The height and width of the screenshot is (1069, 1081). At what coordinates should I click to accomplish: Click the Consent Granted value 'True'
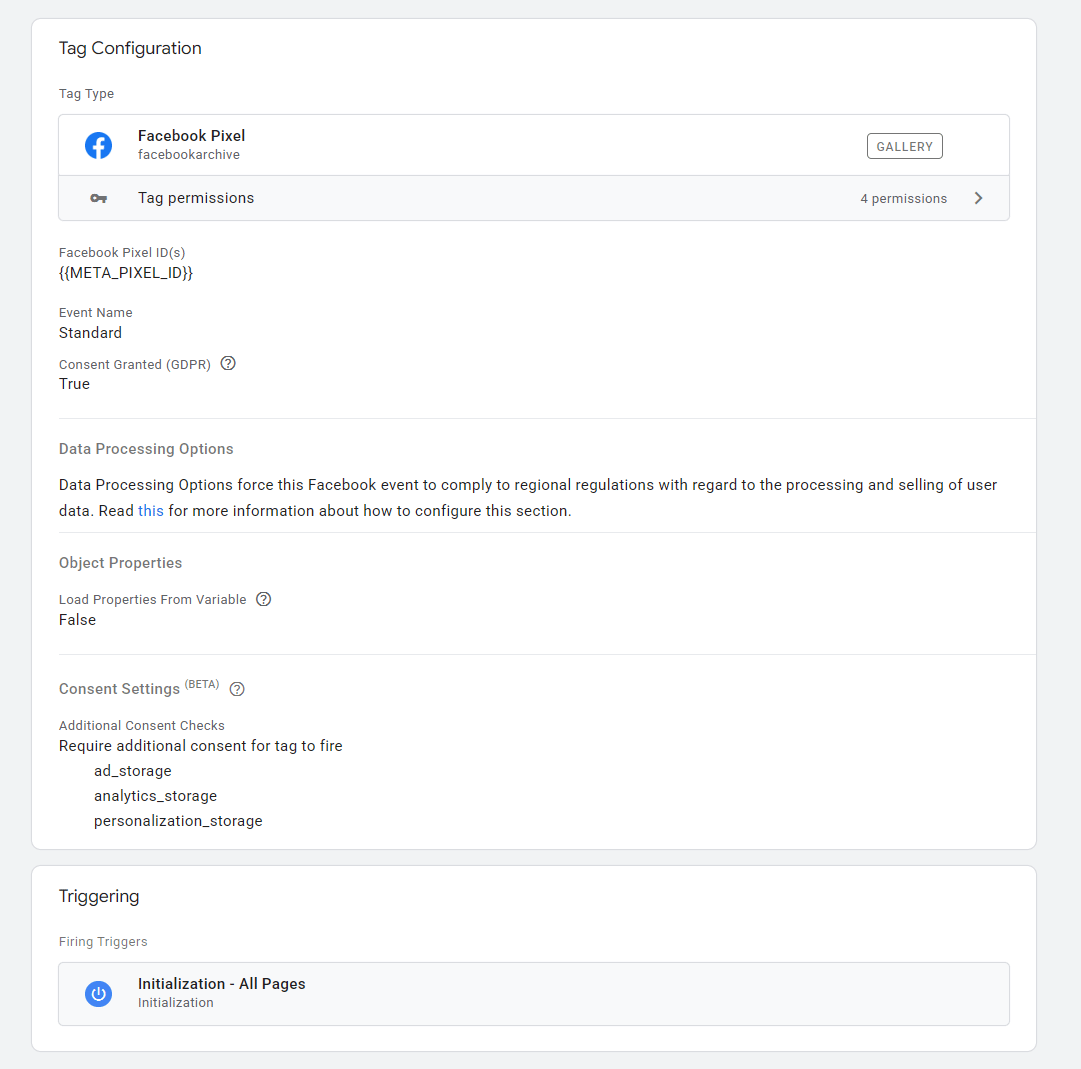[x=74, y=384]
